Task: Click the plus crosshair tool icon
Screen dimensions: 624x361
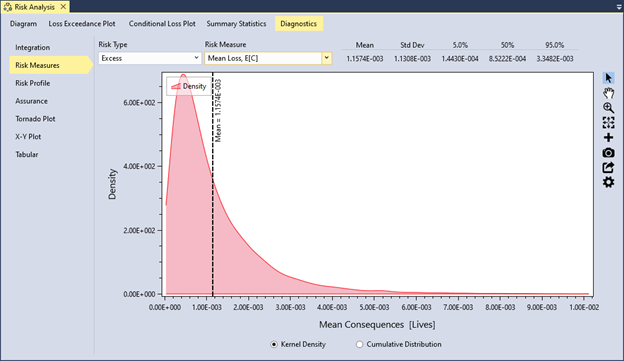Action: 608,138
